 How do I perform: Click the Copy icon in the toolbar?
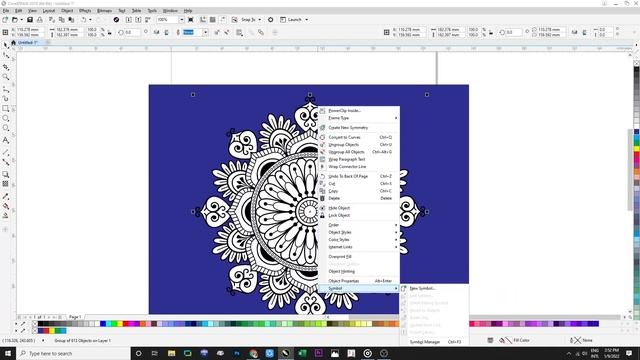pos(62,20)
